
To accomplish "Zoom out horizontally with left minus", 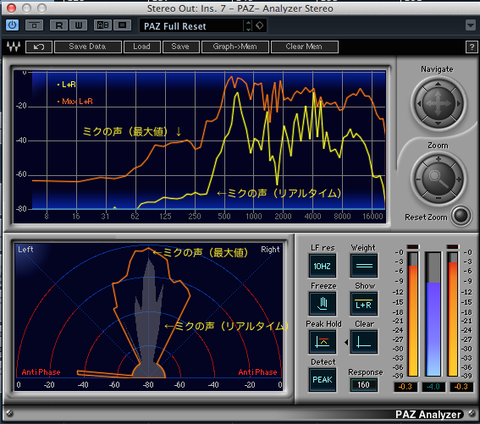I will pyautogui.click(x=418, y=179).
